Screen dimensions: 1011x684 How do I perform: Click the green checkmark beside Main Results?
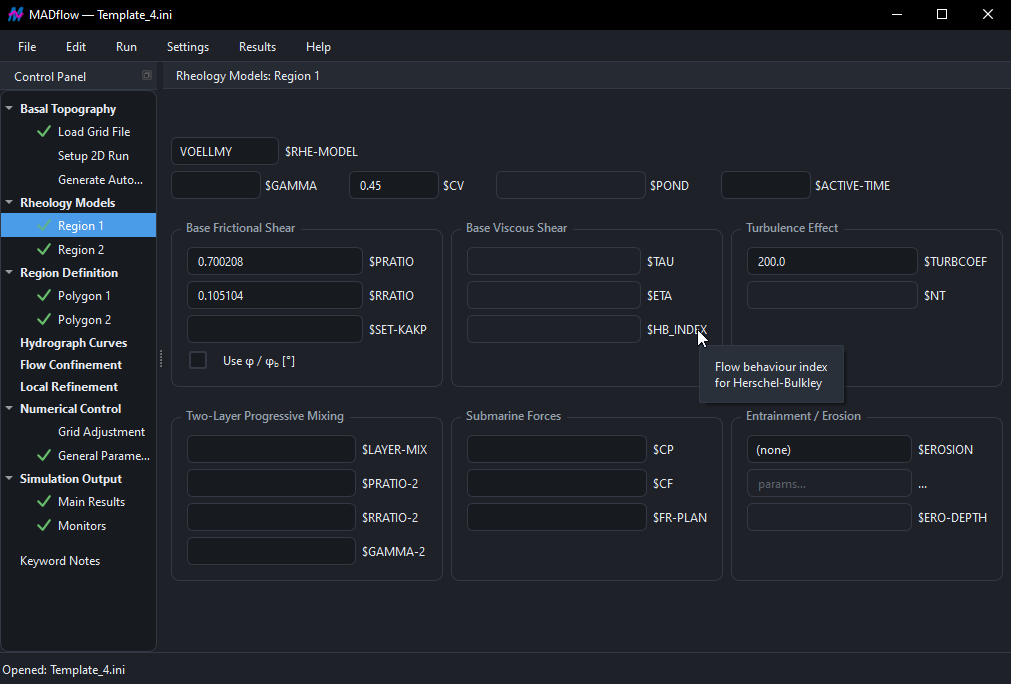[44, 502]
